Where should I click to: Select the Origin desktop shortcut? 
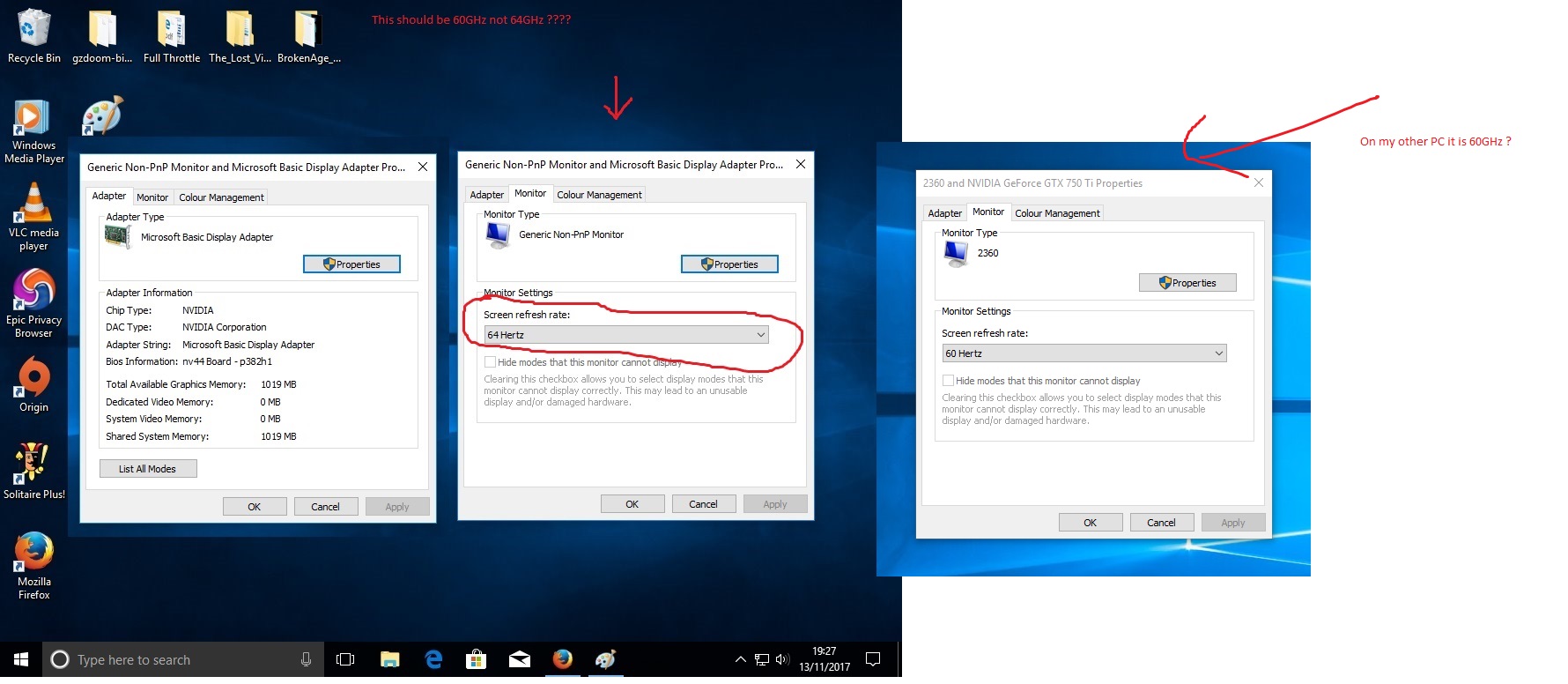33,384
